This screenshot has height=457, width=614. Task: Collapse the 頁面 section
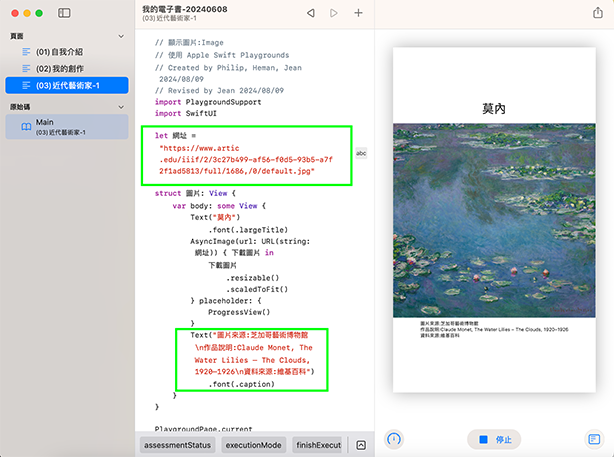(121, 35)
